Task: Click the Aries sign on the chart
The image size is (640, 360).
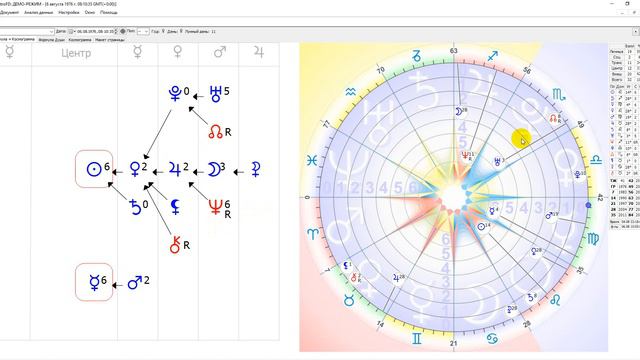Action: 312,234
